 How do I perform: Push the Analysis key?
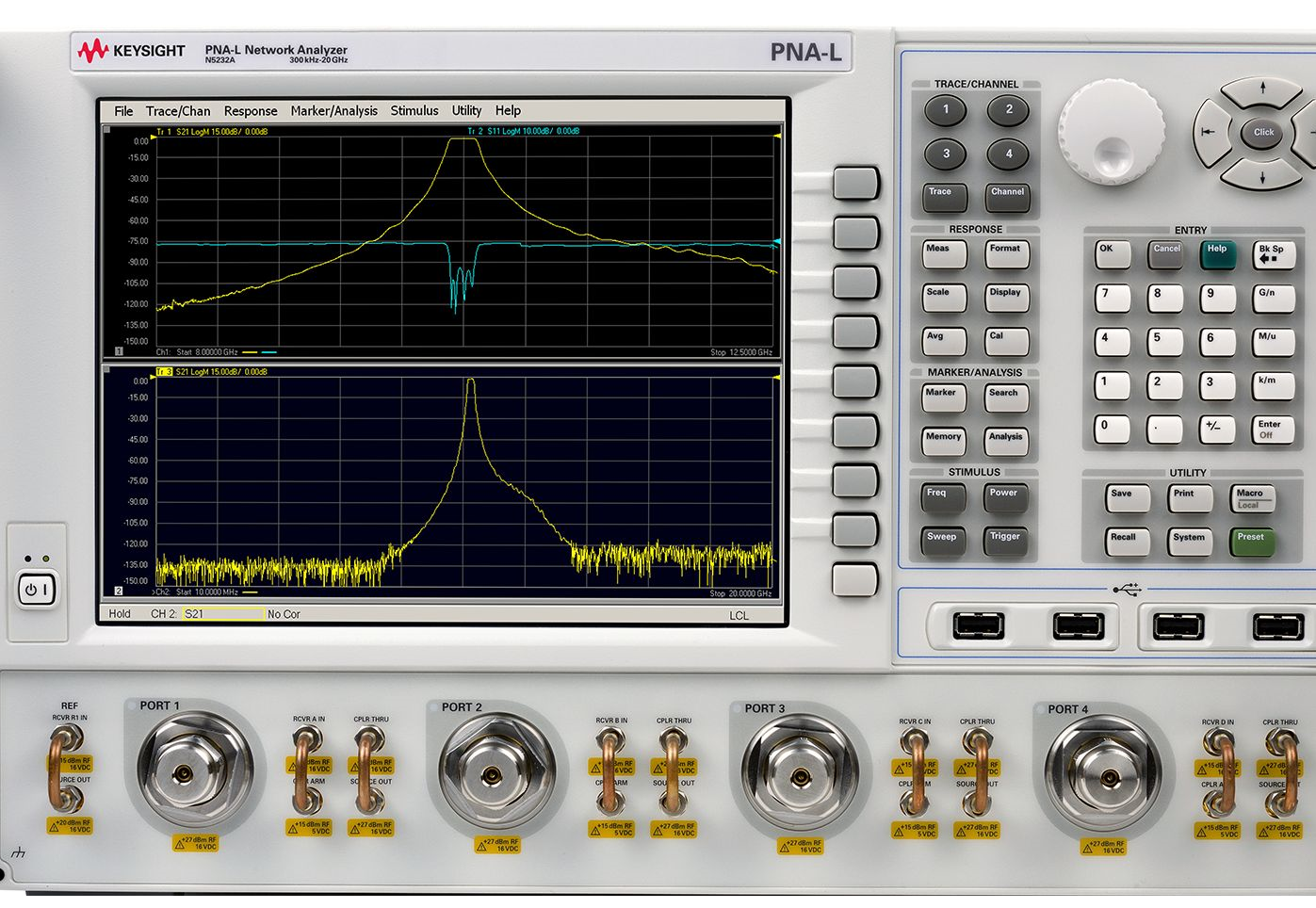1007,441
